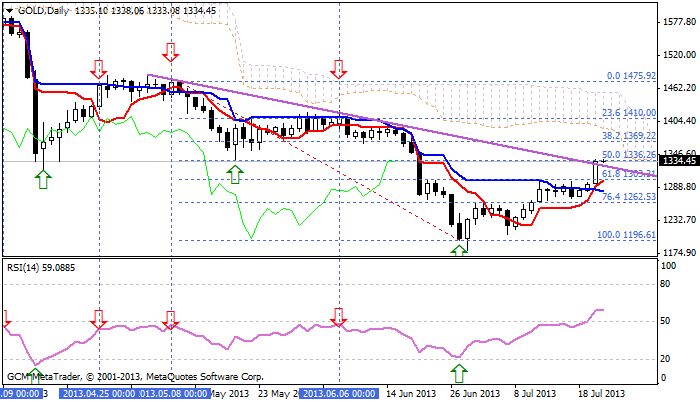Select the Fibonacci level 38.2 1369.22
700x402 pixels.
click(629, 135)
